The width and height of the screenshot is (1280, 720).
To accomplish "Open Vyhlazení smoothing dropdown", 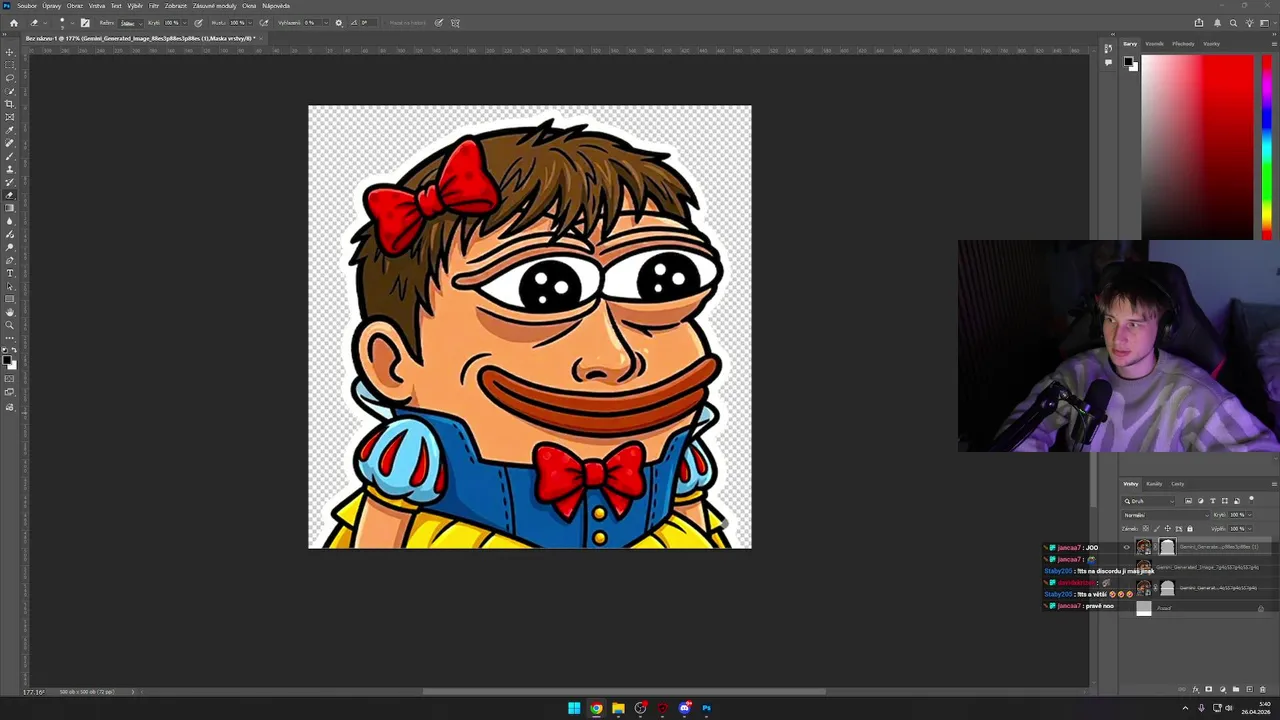I will click(326, 22).
